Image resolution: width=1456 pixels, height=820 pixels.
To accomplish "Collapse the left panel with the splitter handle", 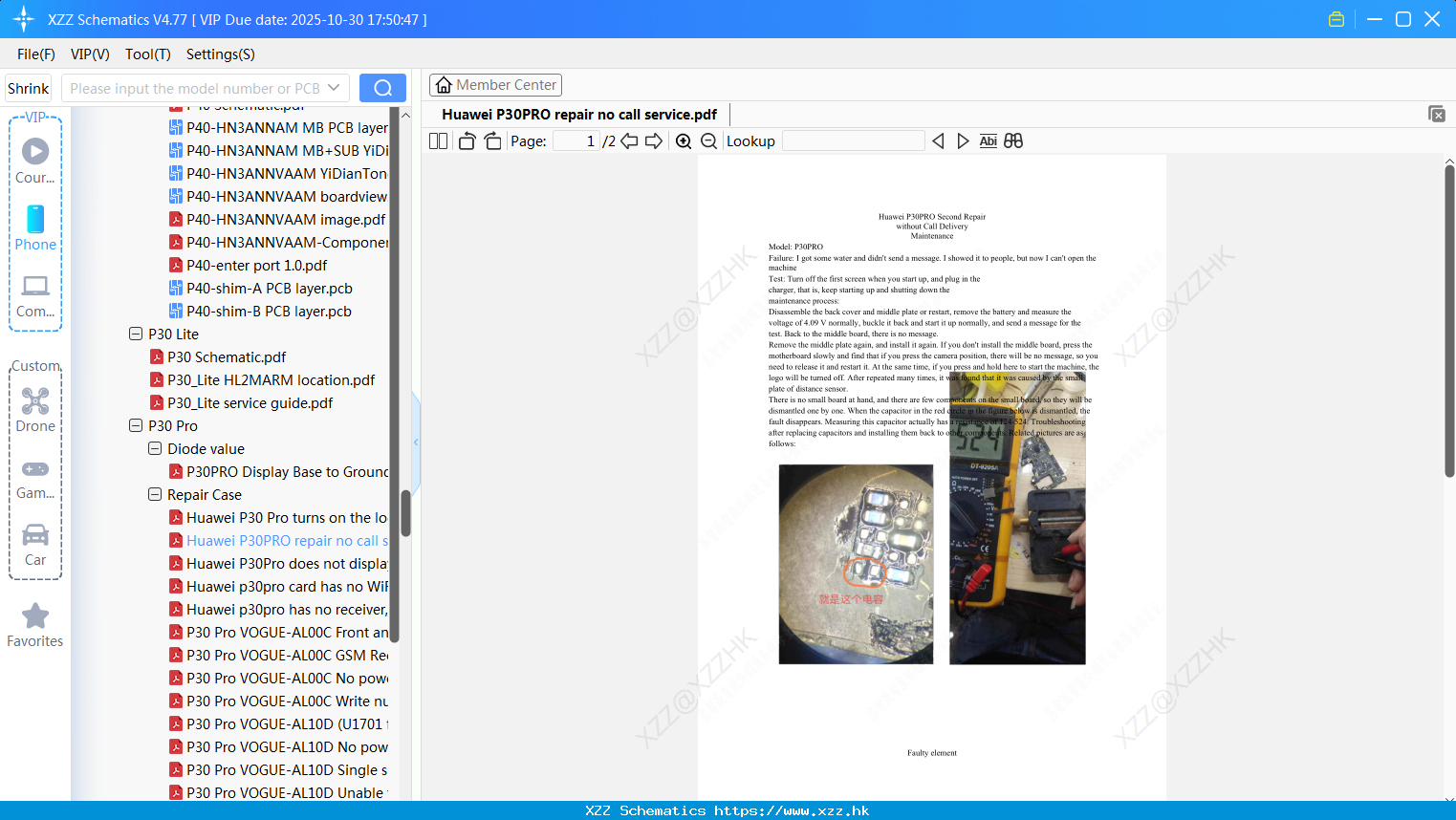I will 416,442.
